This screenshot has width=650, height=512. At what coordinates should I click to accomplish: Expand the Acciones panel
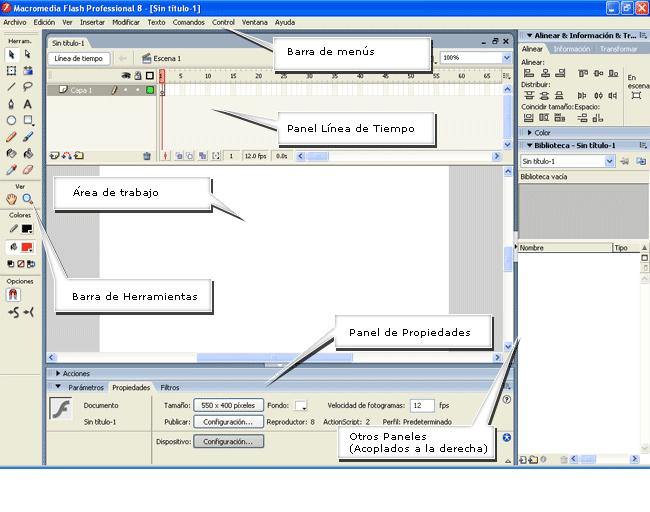(x=58, y=373)
